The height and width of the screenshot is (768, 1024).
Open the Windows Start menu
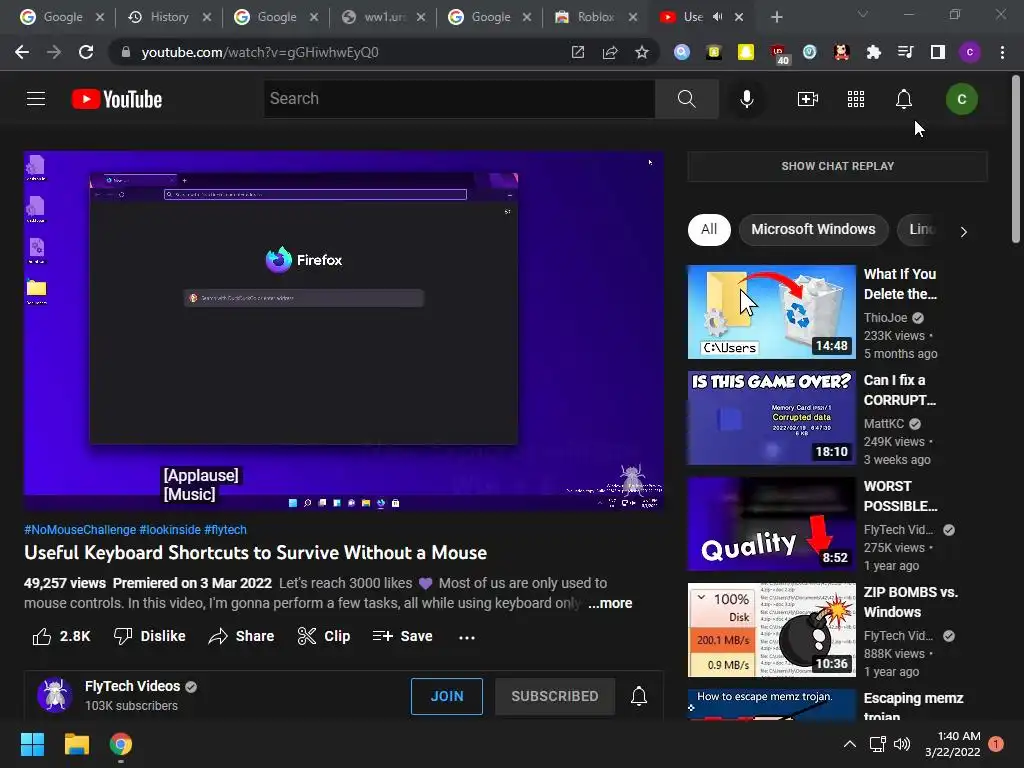pyautogui.click(x=32, y=744)
